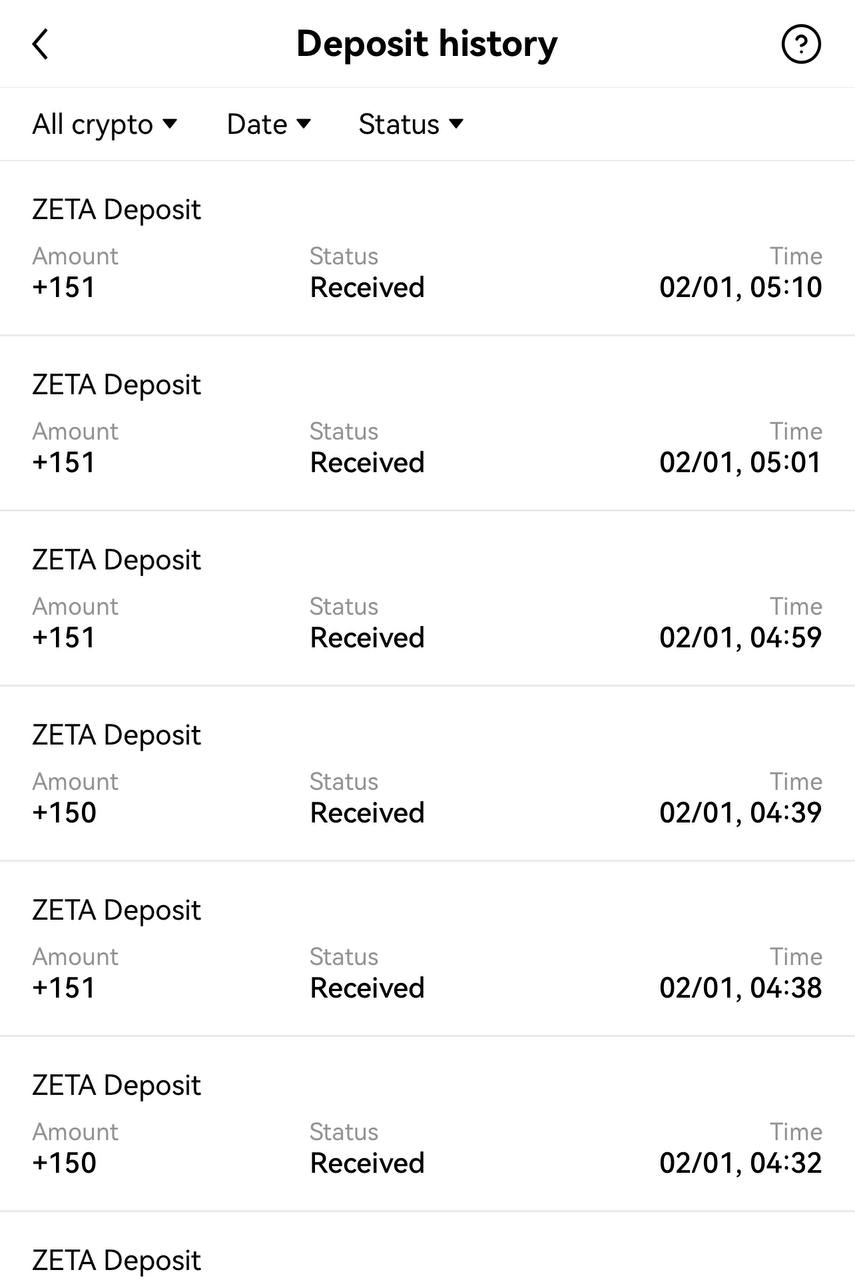855x1280 pixels.
Task: Open the Date filter dropdown
Action: [x=269, y=124]
